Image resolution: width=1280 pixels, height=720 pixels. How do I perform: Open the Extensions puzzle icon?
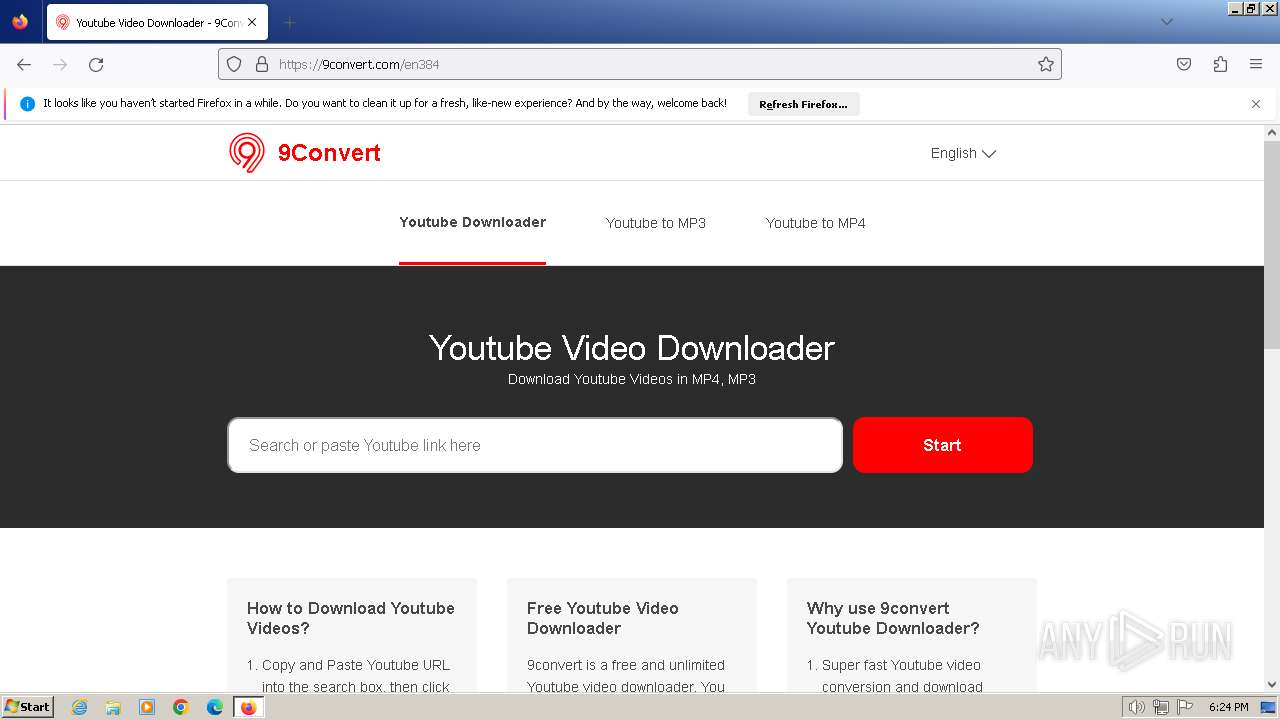pyautogui.click(x=1220, y=64)
